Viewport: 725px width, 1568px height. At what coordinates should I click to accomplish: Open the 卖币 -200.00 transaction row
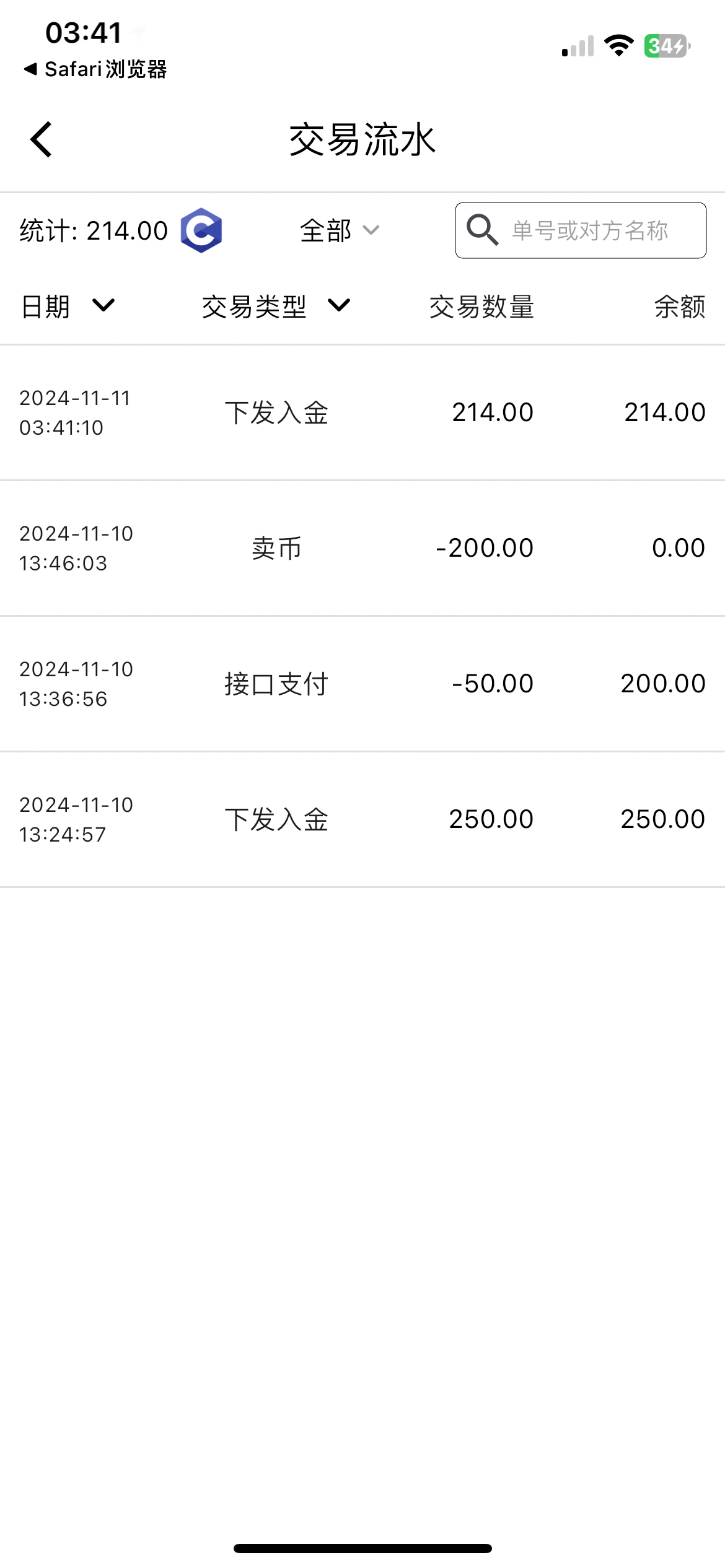point(362,548)
